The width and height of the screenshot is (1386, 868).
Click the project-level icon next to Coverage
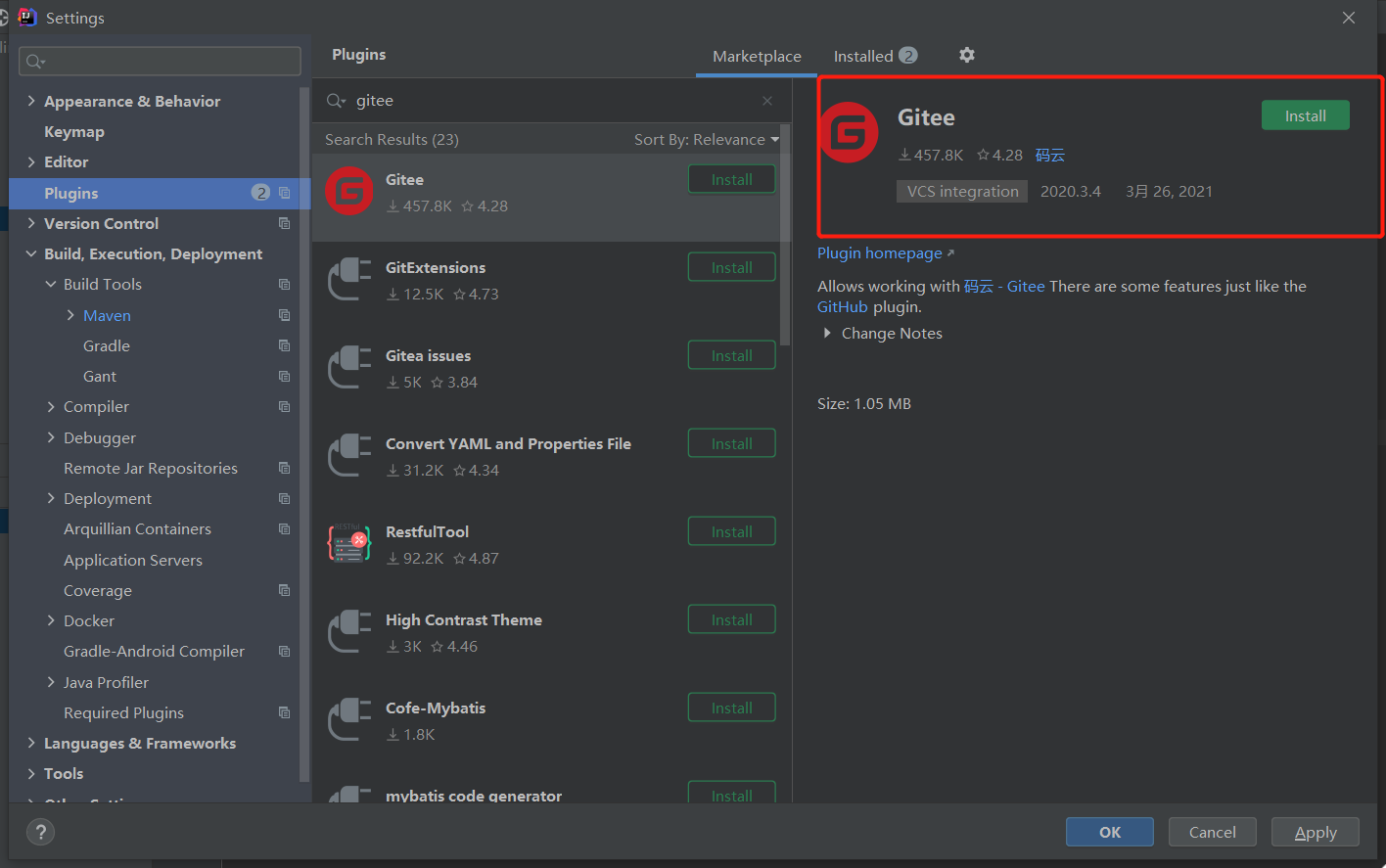point(284,590)
